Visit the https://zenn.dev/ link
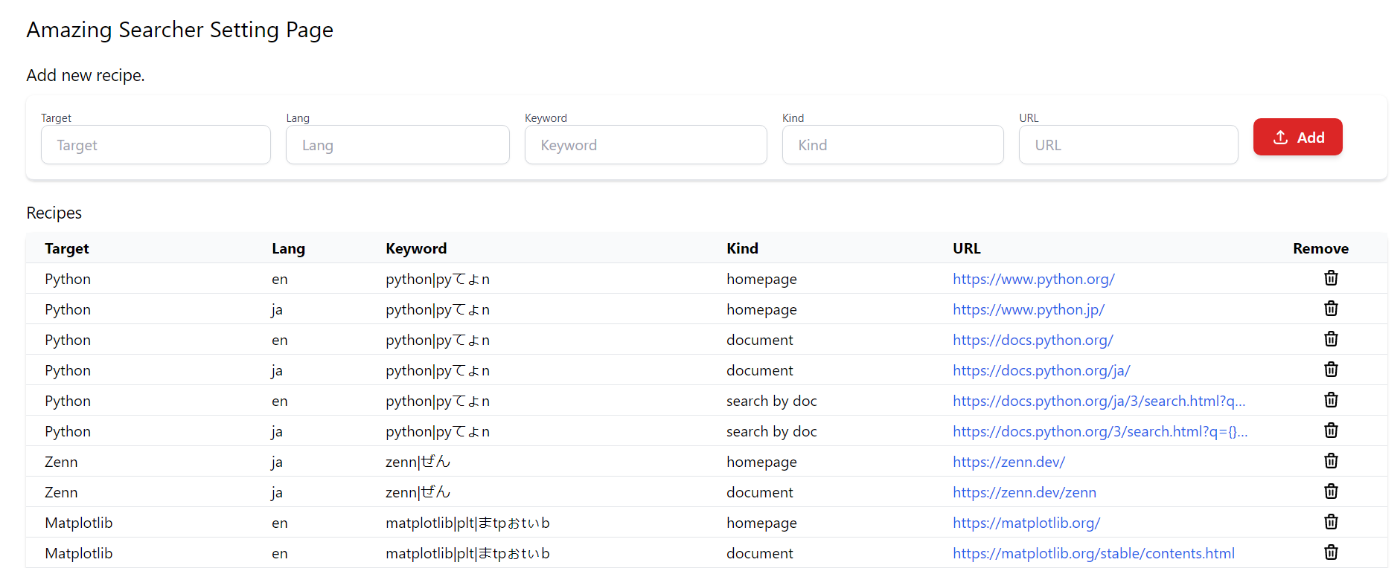Image resolution: width=1400 pixels, height=568 pixels. pos(1009,462)
